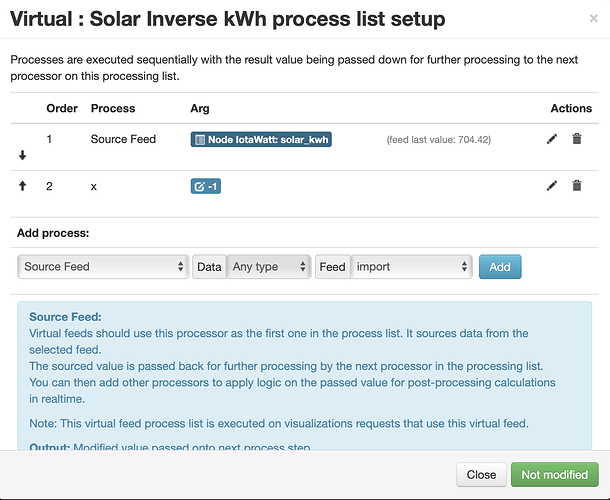Delete the x multiplier process row
610x500 pixels.
click(577, 185)
